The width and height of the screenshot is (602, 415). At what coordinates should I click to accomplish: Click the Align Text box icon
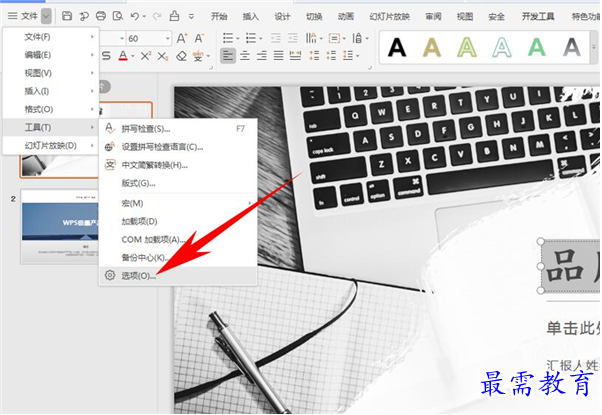pyautogui.click(x=334, y=38)
